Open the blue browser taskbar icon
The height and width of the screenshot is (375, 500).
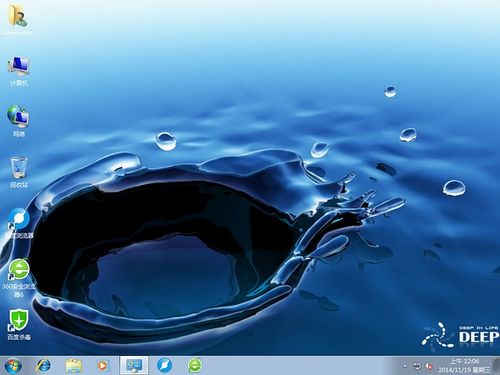164,366
